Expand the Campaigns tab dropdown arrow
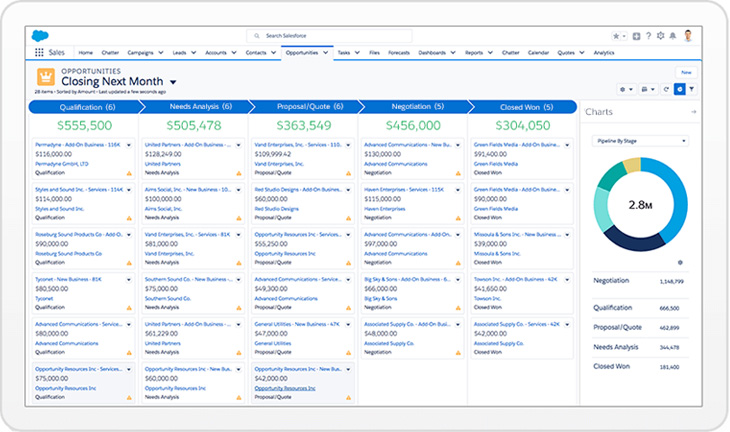 click(x=161, y=53)
